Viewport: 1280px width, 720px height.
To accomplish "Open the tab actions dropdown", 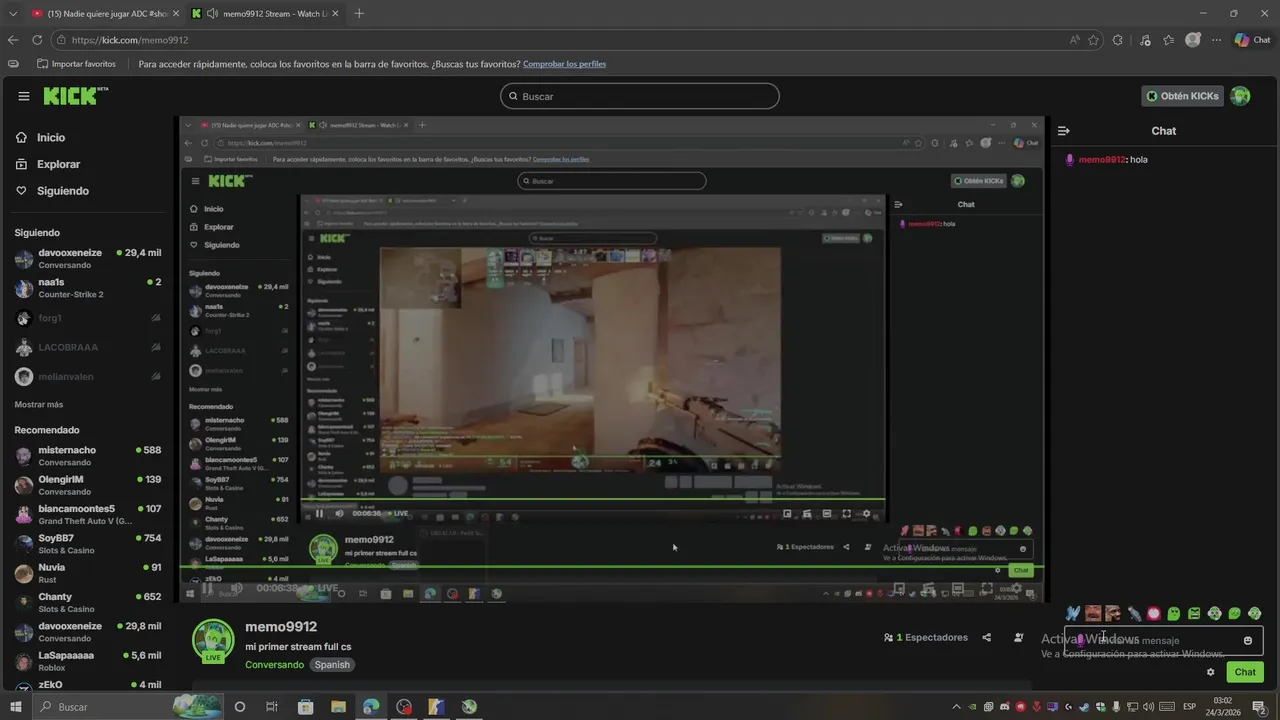I will coord(13,13).
